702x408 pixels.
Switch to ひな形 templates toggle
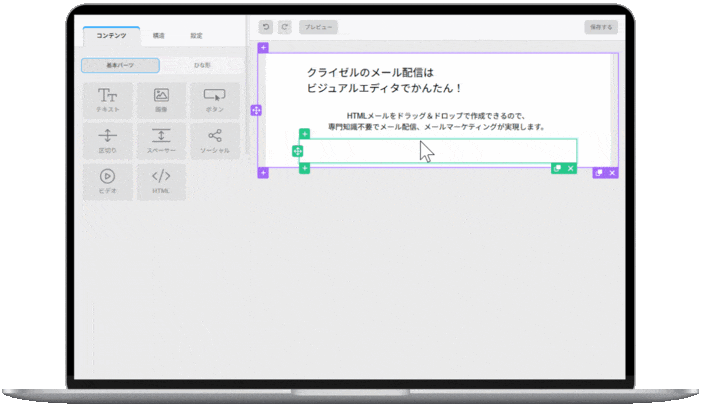(x=201, y=65)
